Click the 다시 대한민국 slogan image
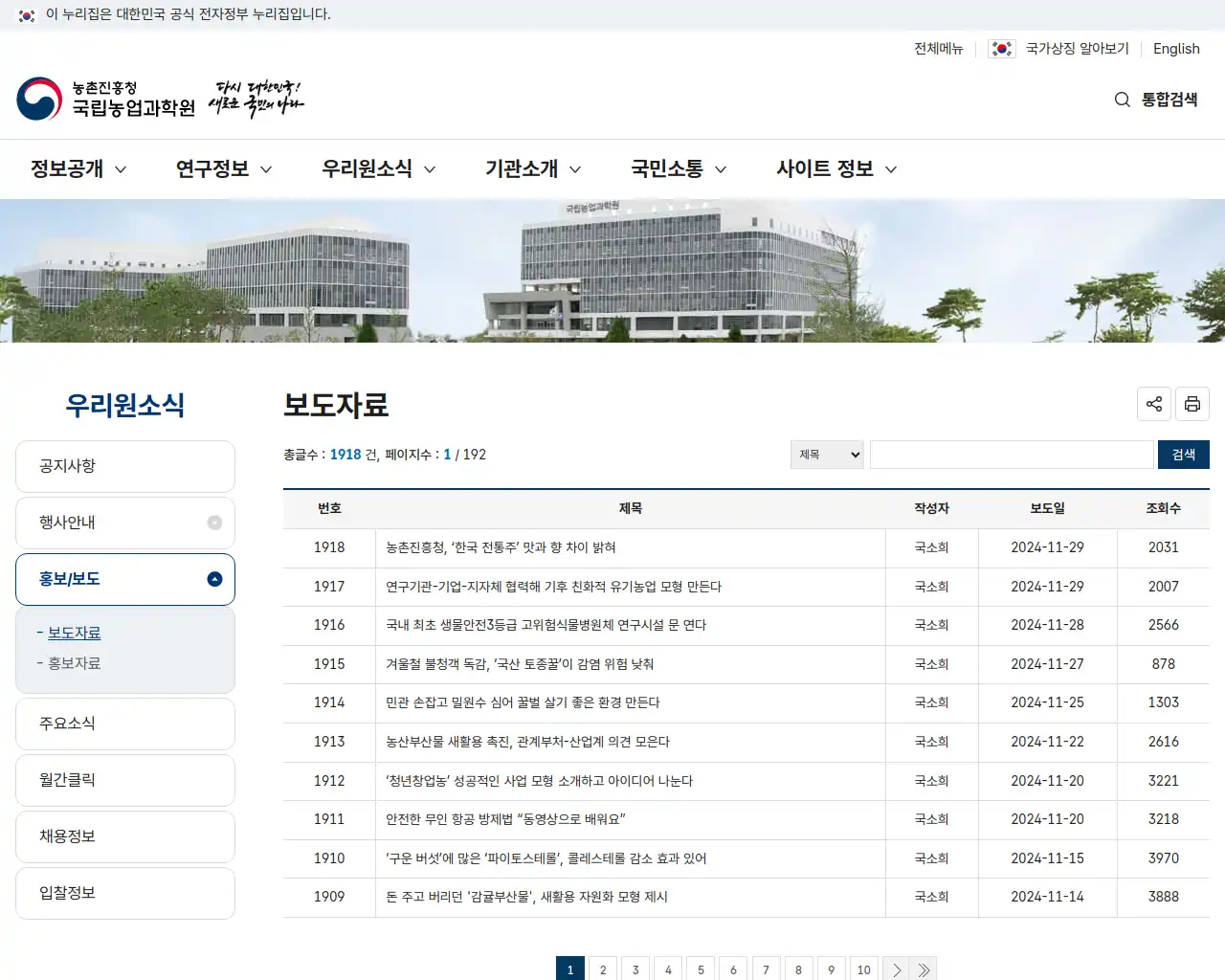Image resolution: width=1225 pixels, height=980 pixels. coord(256,99)
